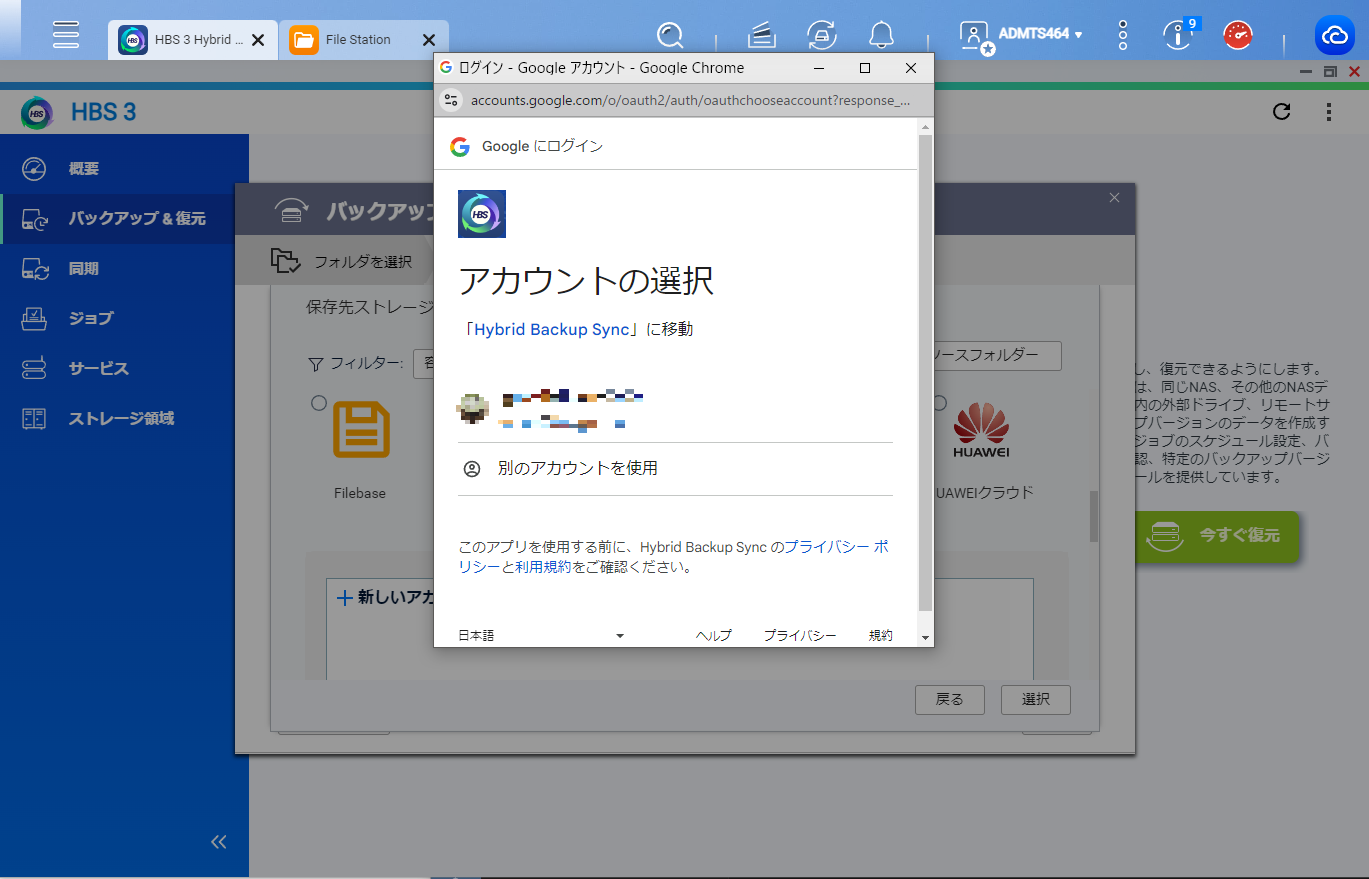Image resolution: width=1369 pixels, height=879 pixels.
Task: Click the HUAWEI cloud logo
Action: coord(981,430)
